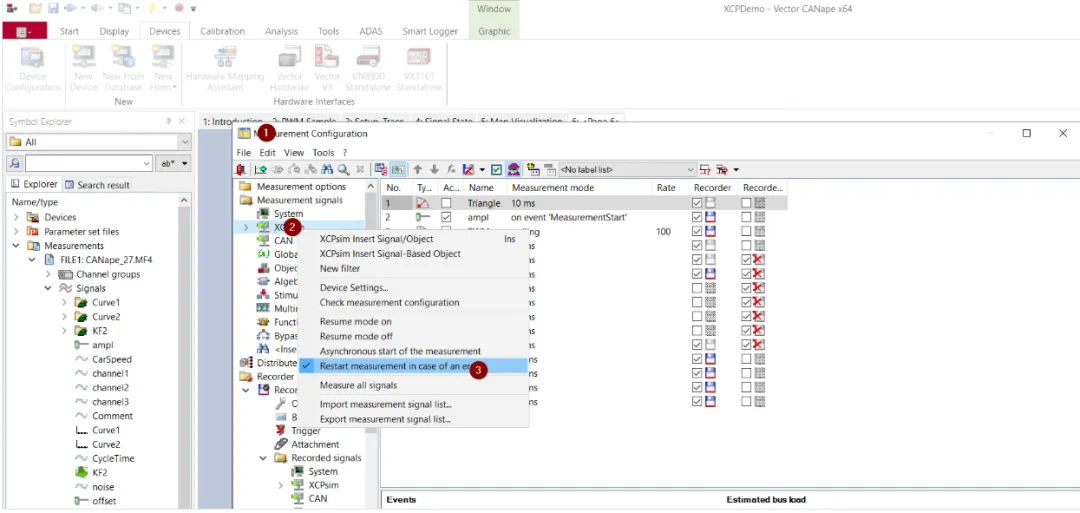The width and height of the screenshot is (1080, 513).
Task: Toggle Recorder checkbox in Triangle row
Action: tap(697, 203)
